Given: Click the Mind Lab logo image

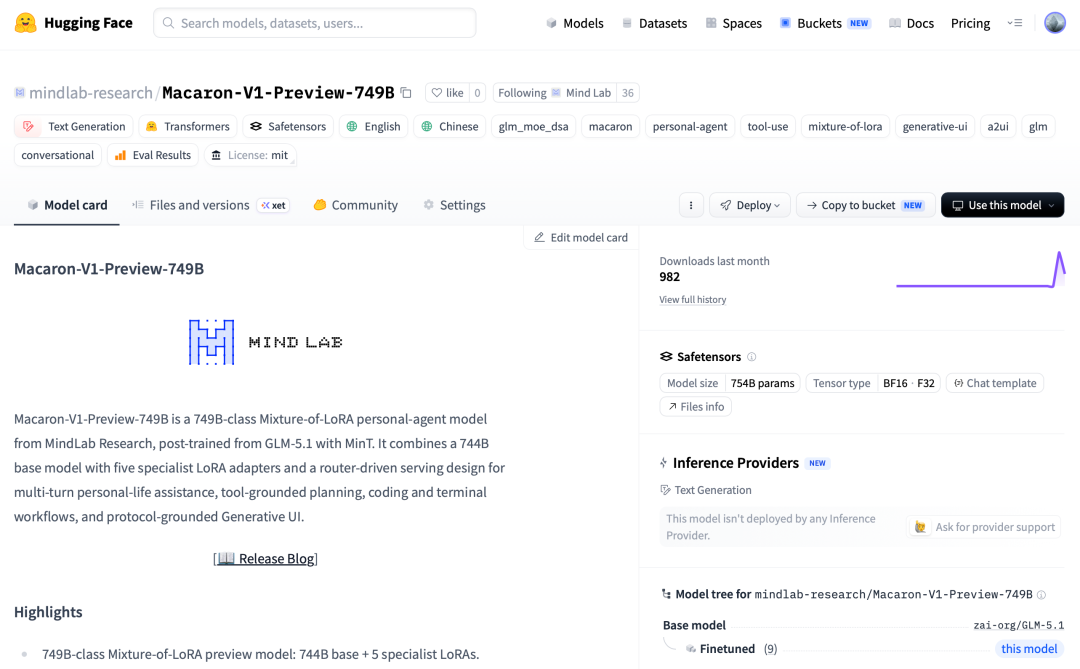Looking at the screenshot, I should [266, 342].
